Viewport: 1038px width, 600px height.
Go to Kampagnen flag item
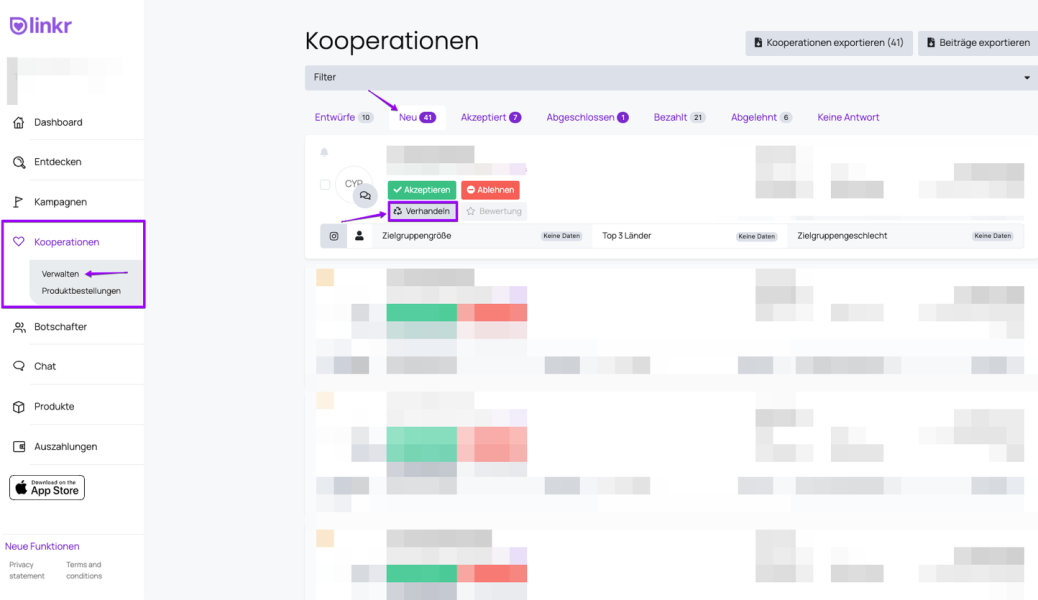[x=19, y=202]
